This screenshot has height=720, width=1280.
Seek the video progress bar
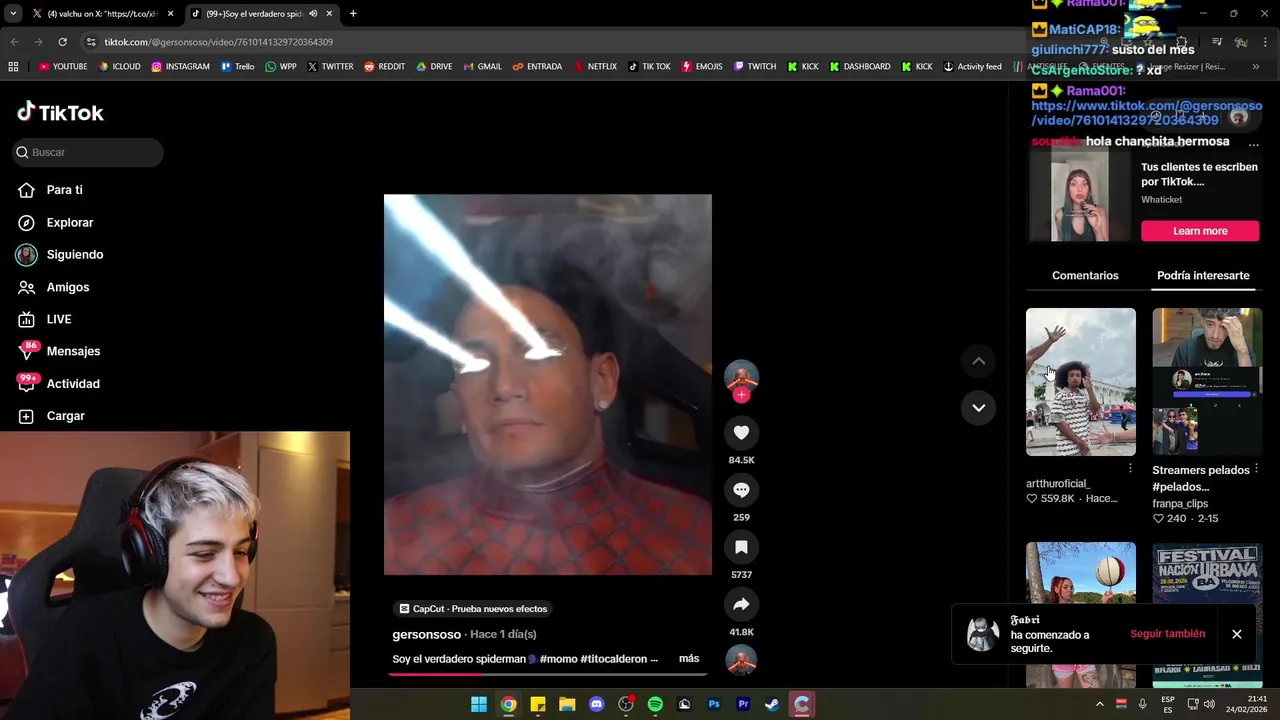548,674
